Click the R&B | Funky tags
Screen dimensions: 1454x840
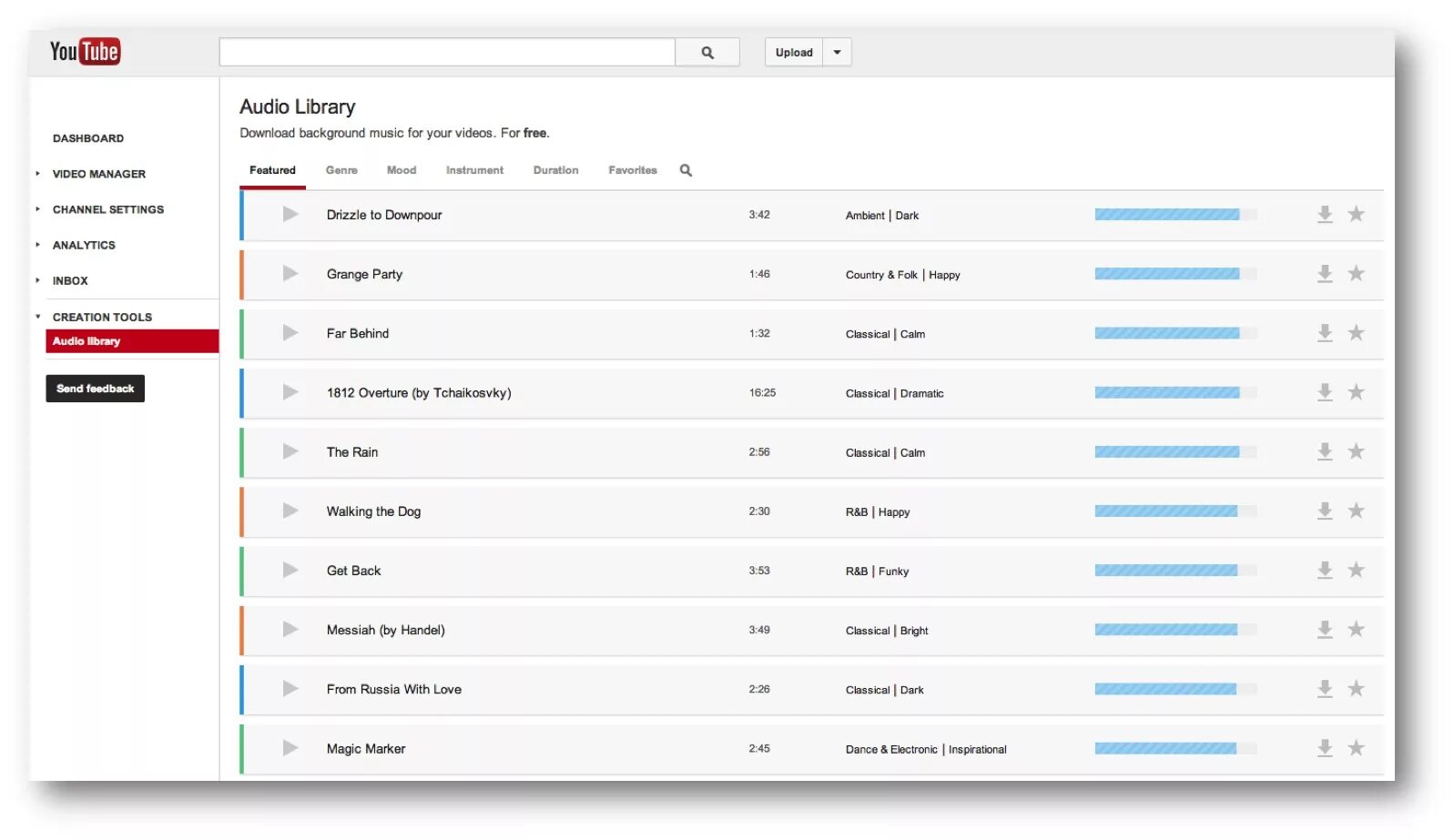coord(877,572)
